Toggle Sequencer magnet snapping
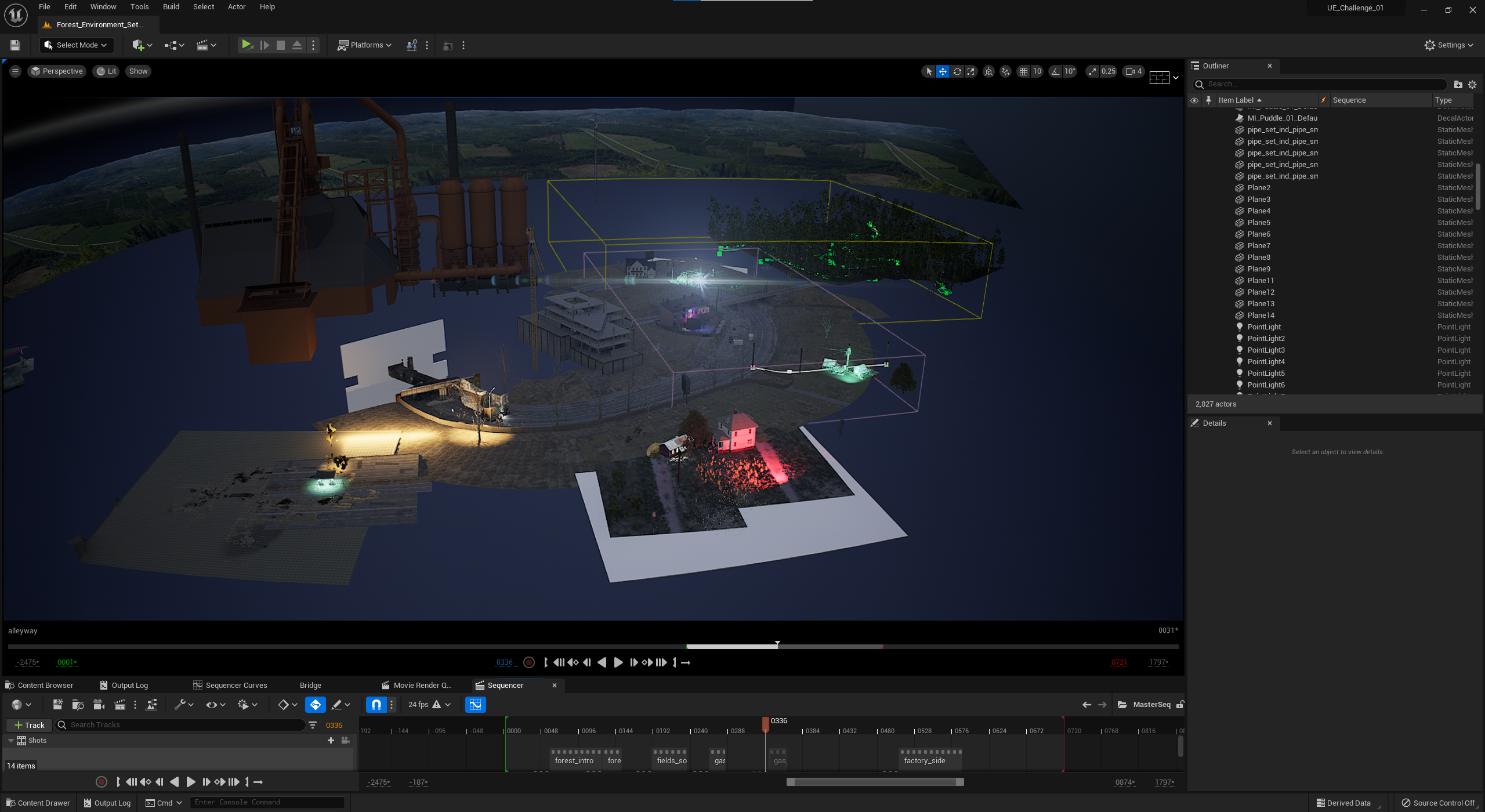Screen dimensions: 1485x812 coord(376,705)
